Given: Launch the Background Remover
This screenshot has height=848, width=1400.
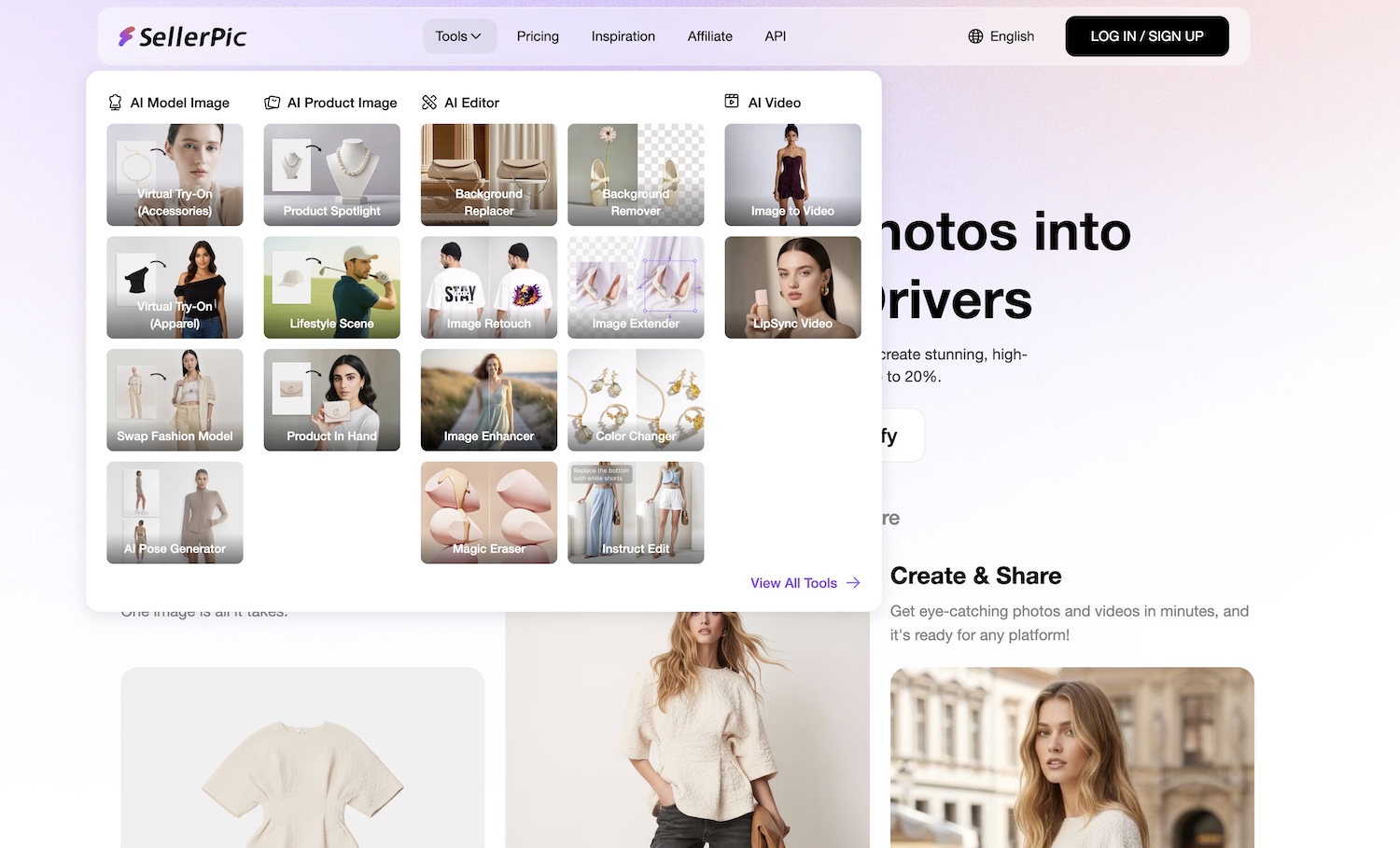Looking at the screenshot, I should (x=636, y=174).
